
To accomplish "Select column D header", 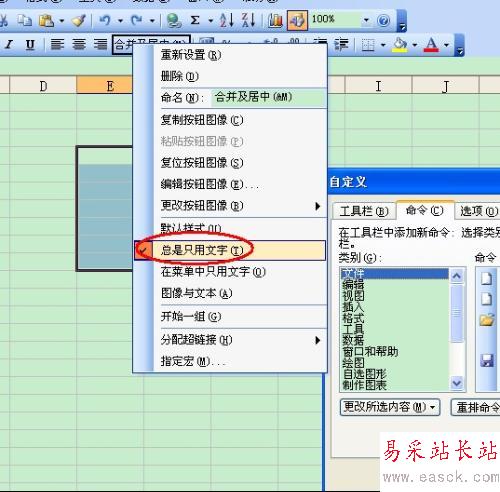I will pyautogui.click(x=43, y=86).
